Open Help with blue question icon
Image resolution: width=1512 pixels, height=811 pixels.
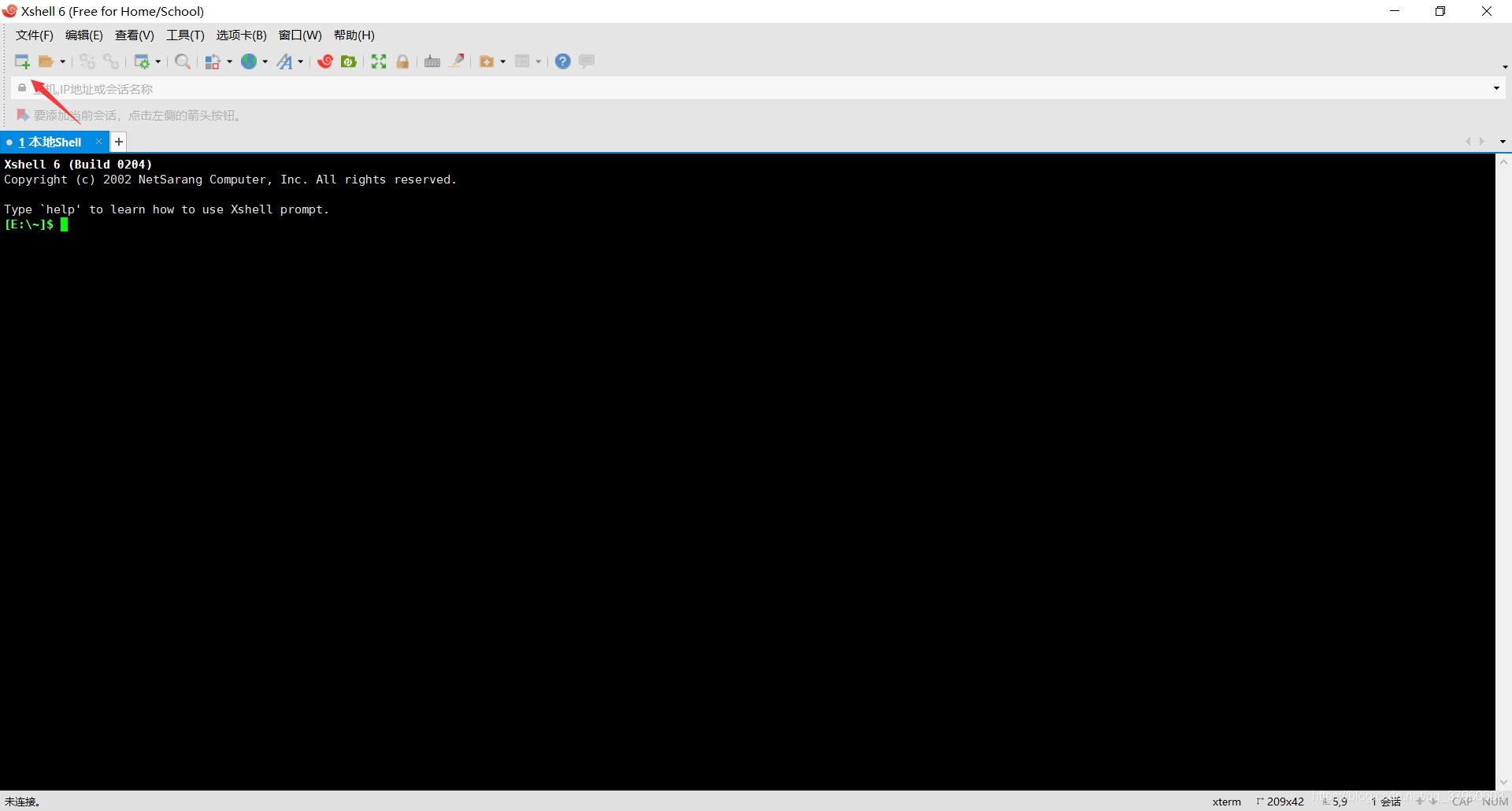pos(563,61)
